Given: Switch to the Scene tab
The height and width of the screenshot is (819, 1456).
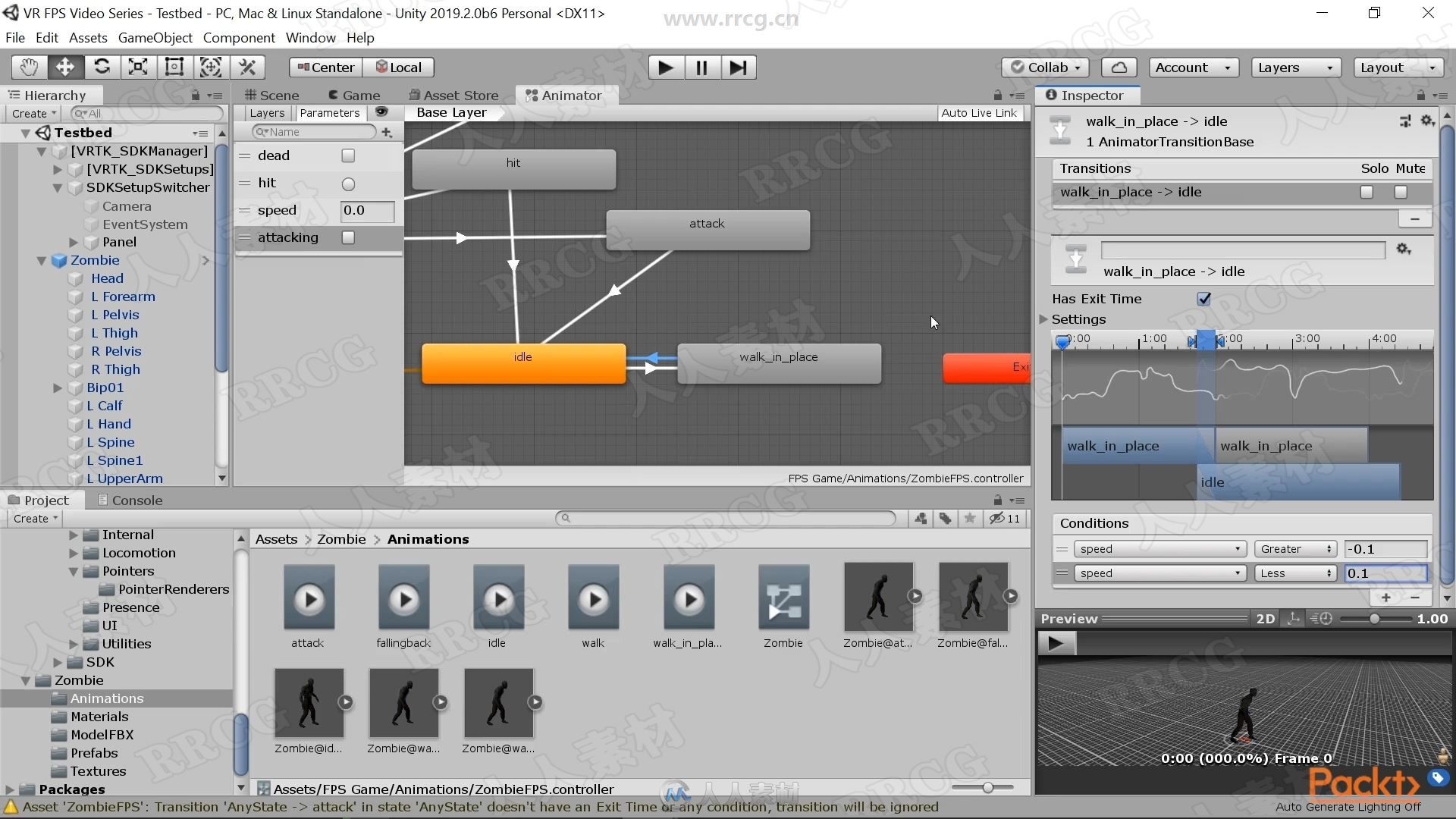Looking at the screenshot, I should (272, 96).
